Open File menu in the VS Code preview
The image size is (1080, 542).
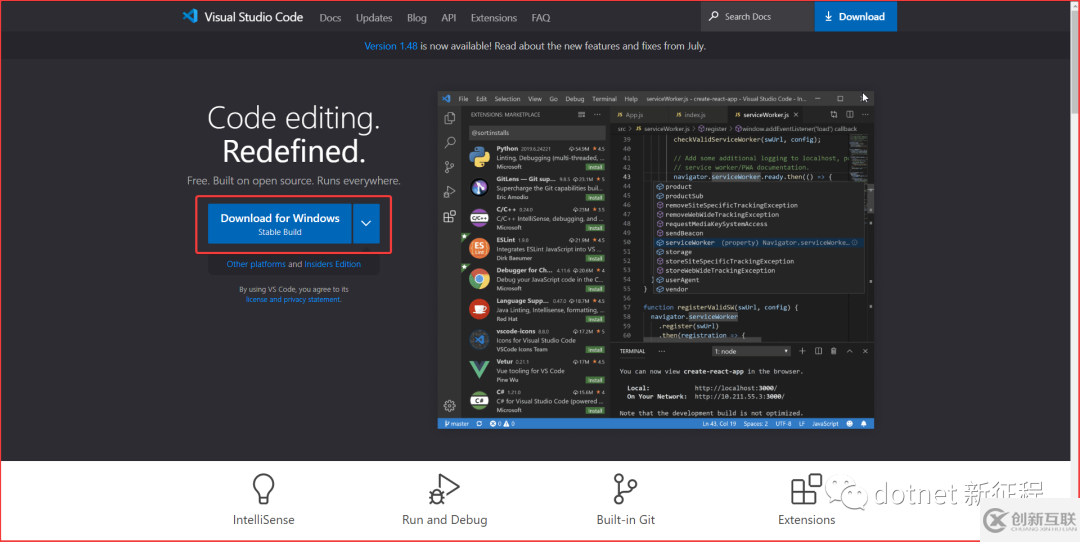coord(464,98)
